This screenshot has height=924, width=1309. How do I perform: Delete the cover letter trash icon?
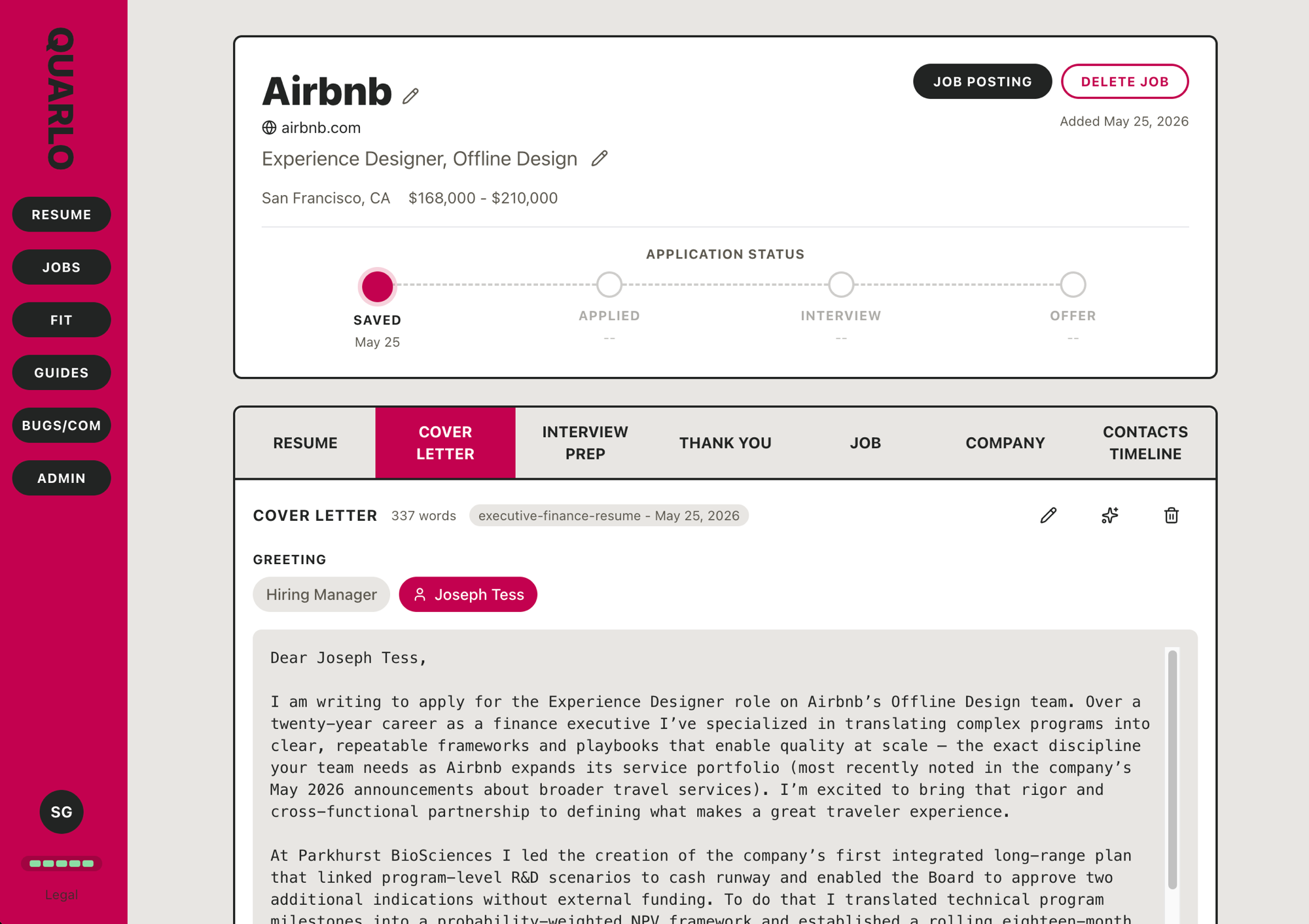click(1172, 516)
